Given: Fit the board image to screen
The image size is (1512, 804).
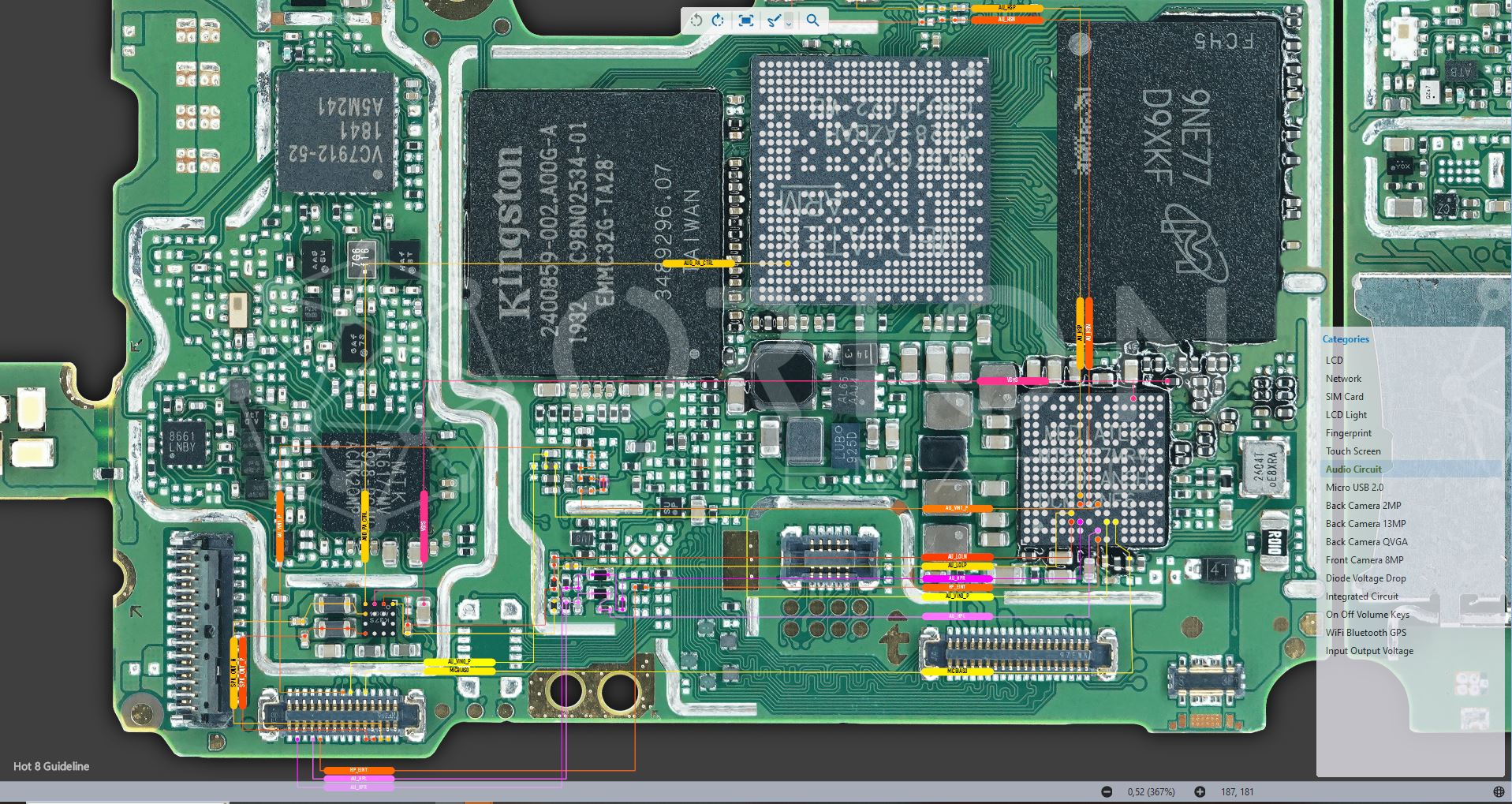Looking at the screenshot, I should pos(746,21).
